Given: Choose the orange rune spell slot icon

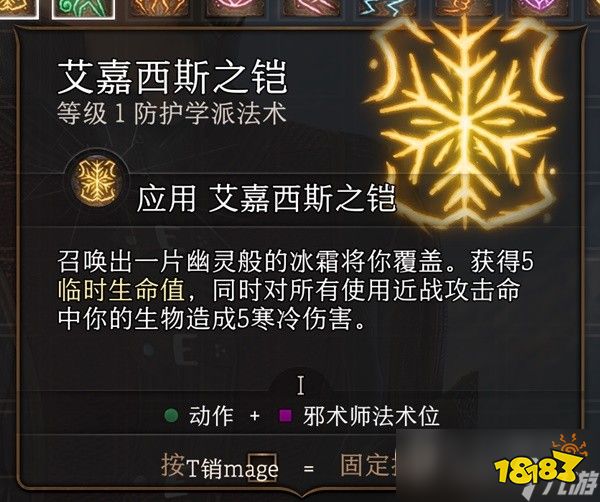Looking at the screenshot, I should [159, 8].
